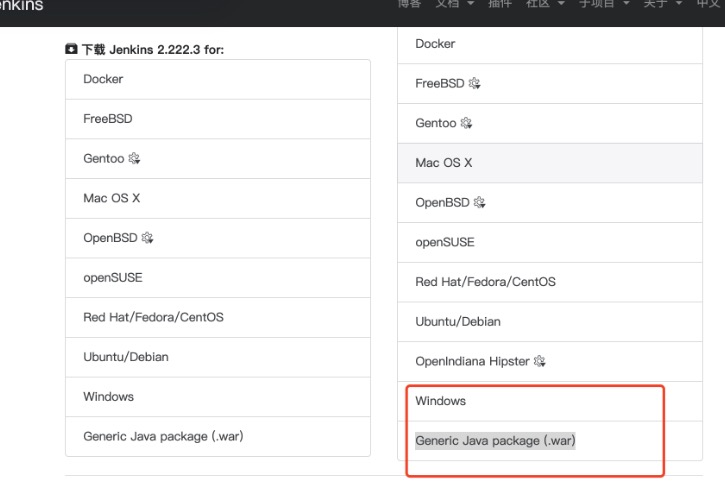The image size is (725, 487).
Task: Expand the 子项目 menu in the navigation bar
Action: click(x=604, y=4)
